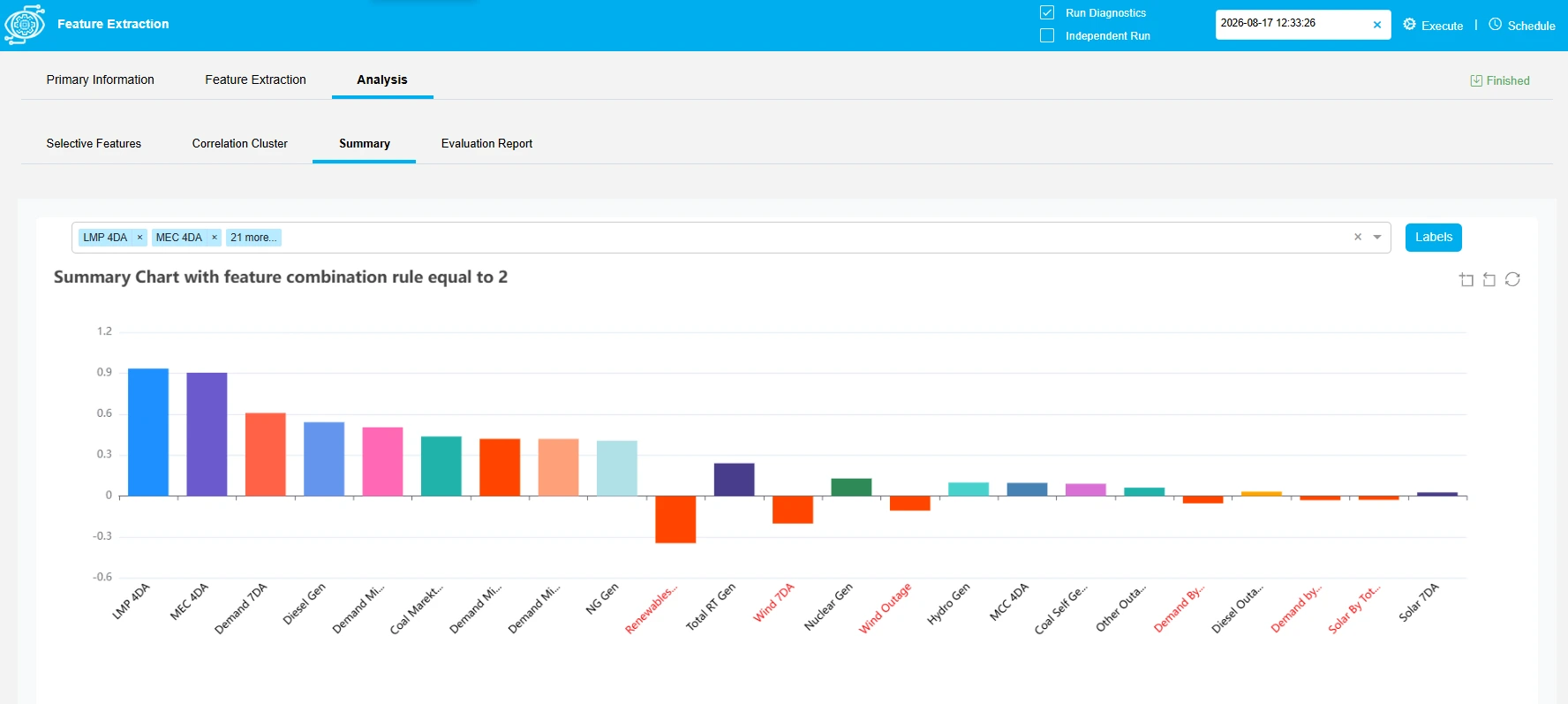
Task: Activate the chart area zoom tool
Action: pos(1466,279)
